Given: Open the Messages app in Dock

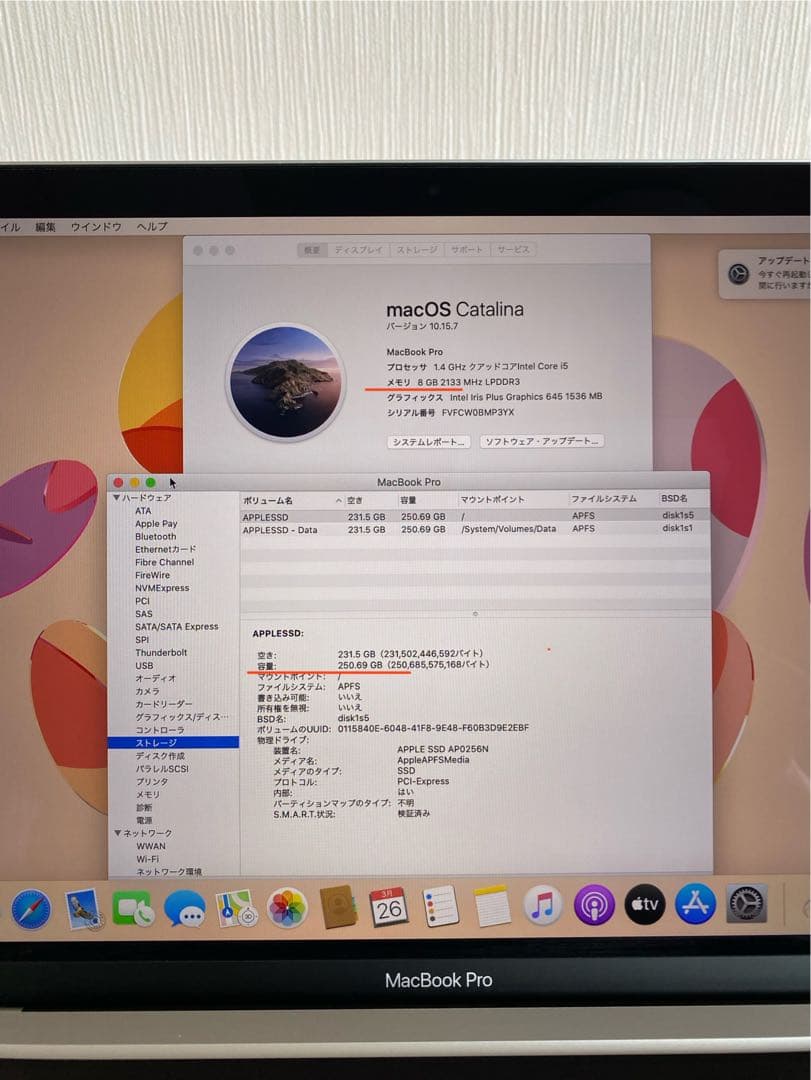Looking at the screenshot, I should coord(185,908).
